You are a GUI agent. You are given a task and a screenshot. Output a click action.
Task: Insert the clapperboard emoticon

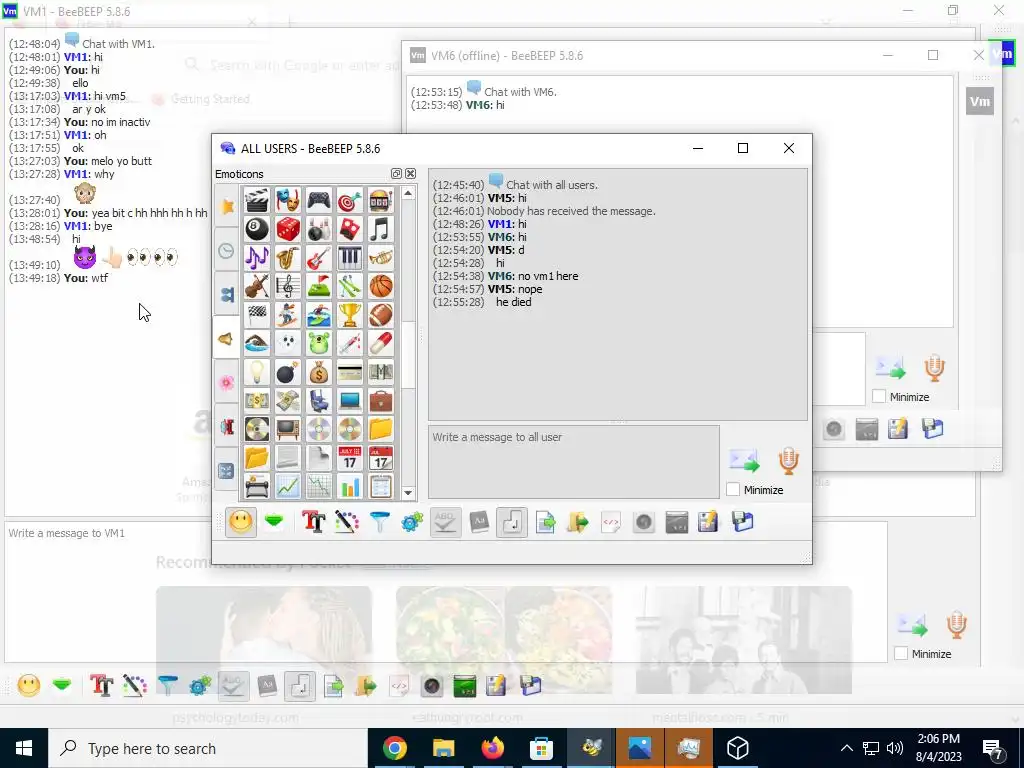257,200
